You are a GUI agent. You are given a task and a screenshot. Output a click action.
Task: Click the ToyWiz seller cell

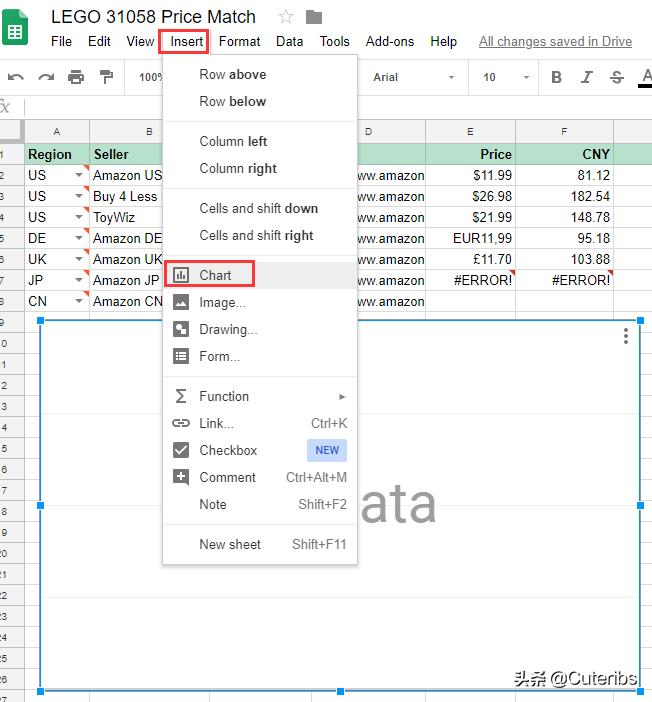click(x=126, y=217)
